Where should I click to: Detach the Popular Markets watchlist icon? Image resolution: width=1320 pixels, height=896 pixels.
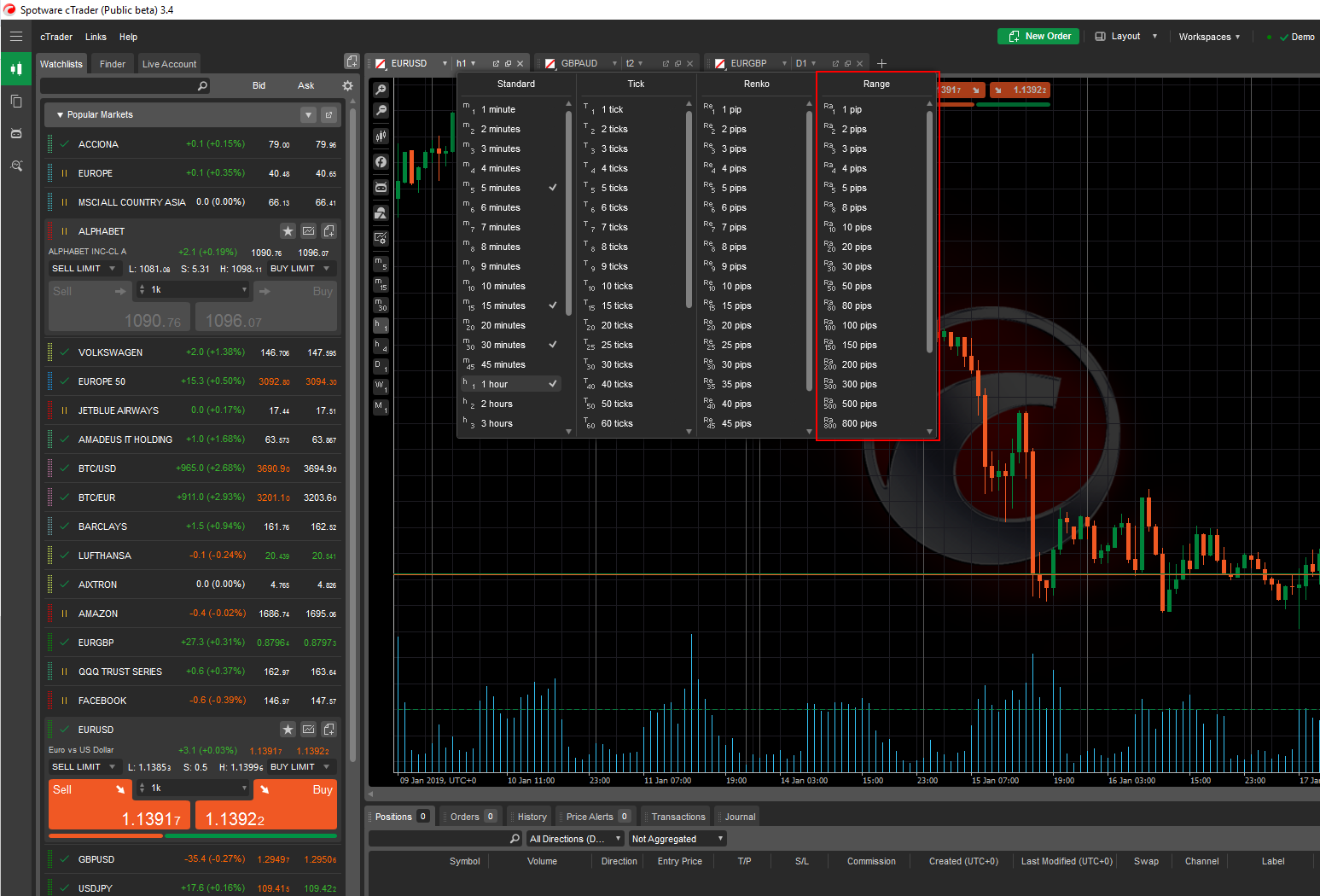coord(329,114)
